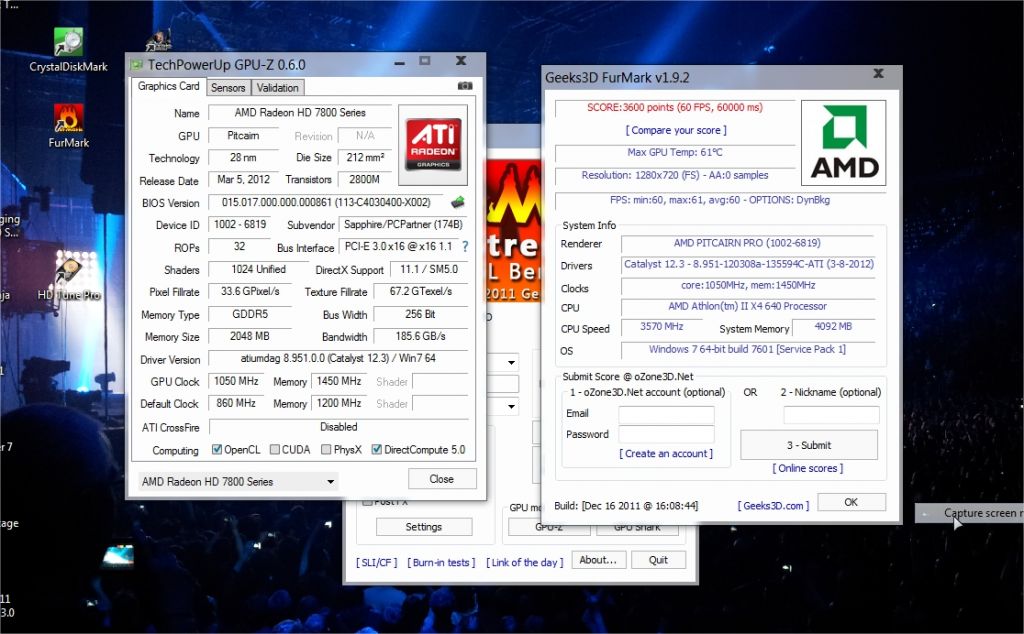This screenshot has width=1024, height=634.
Task: Toggle the OpenCL checkbox
Action: click(x=217, y=449)
